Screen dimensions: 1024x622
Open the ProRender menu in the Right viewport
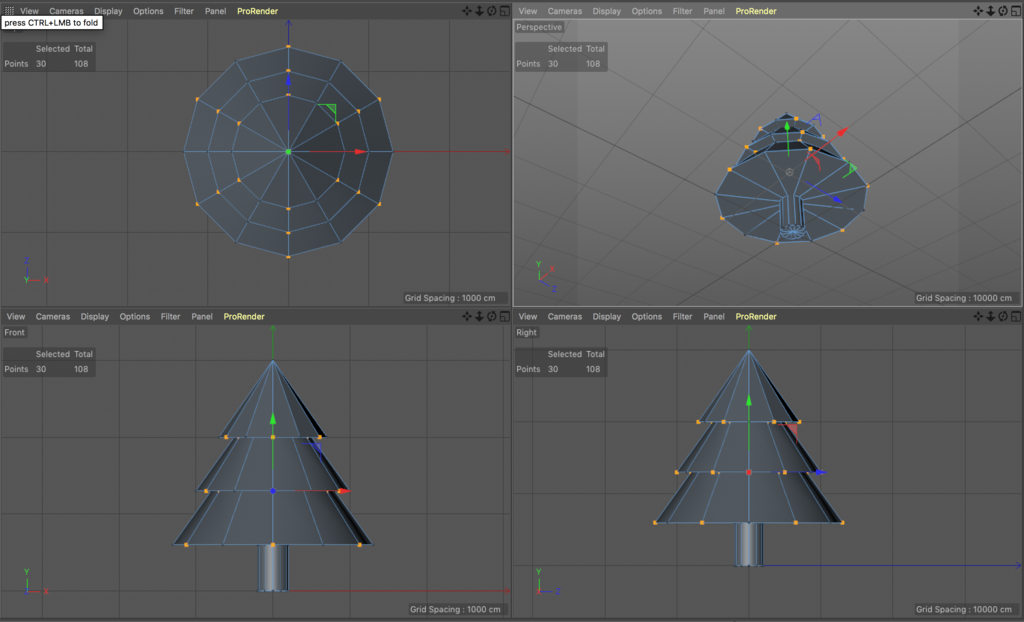pyautogui.click(x=756, y=316)
